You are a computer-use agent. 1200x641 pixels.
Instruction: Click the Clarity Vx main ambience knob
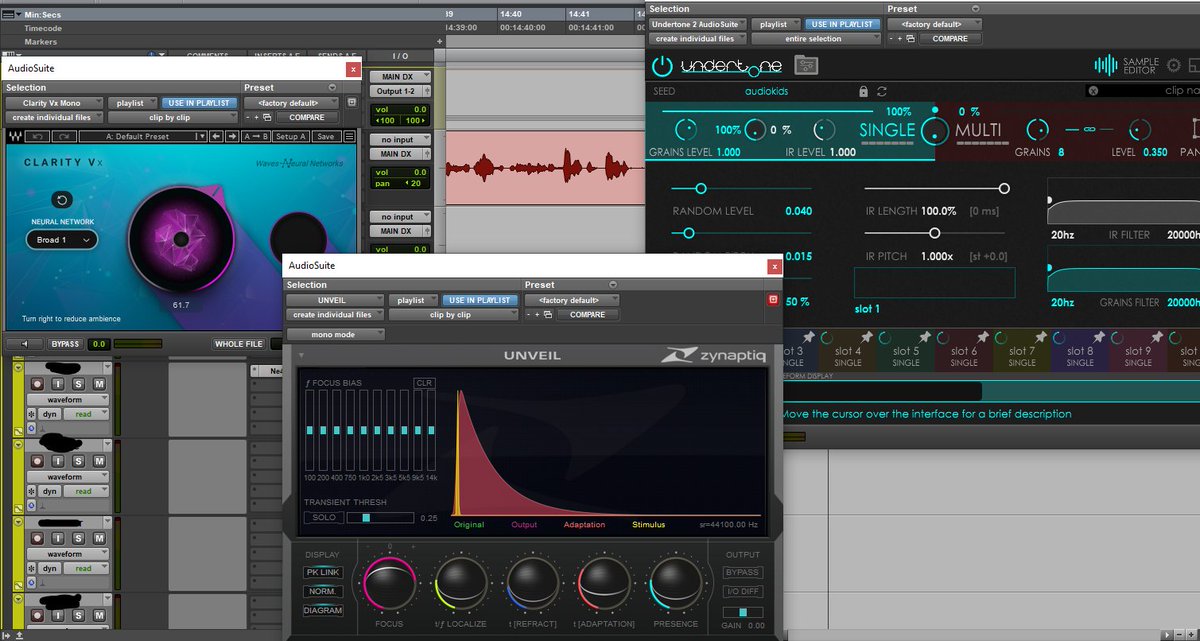click(x=180, y=238)
